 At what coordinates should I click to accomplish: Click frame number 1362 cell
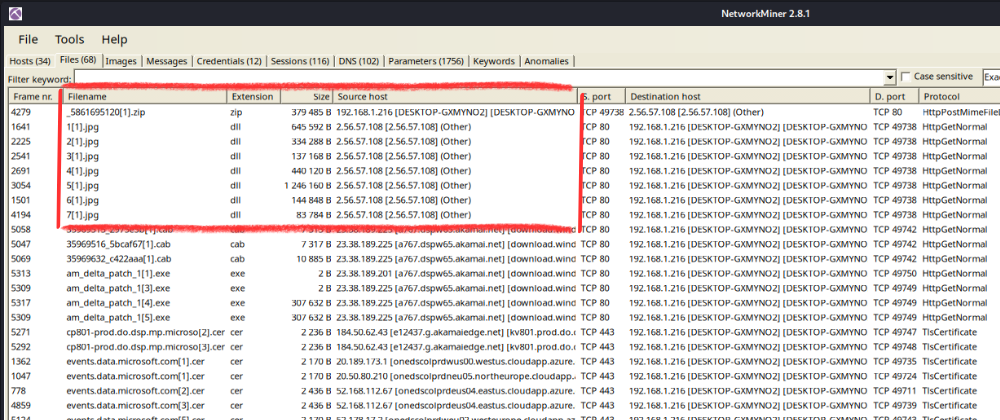click(x=21, y=361)
